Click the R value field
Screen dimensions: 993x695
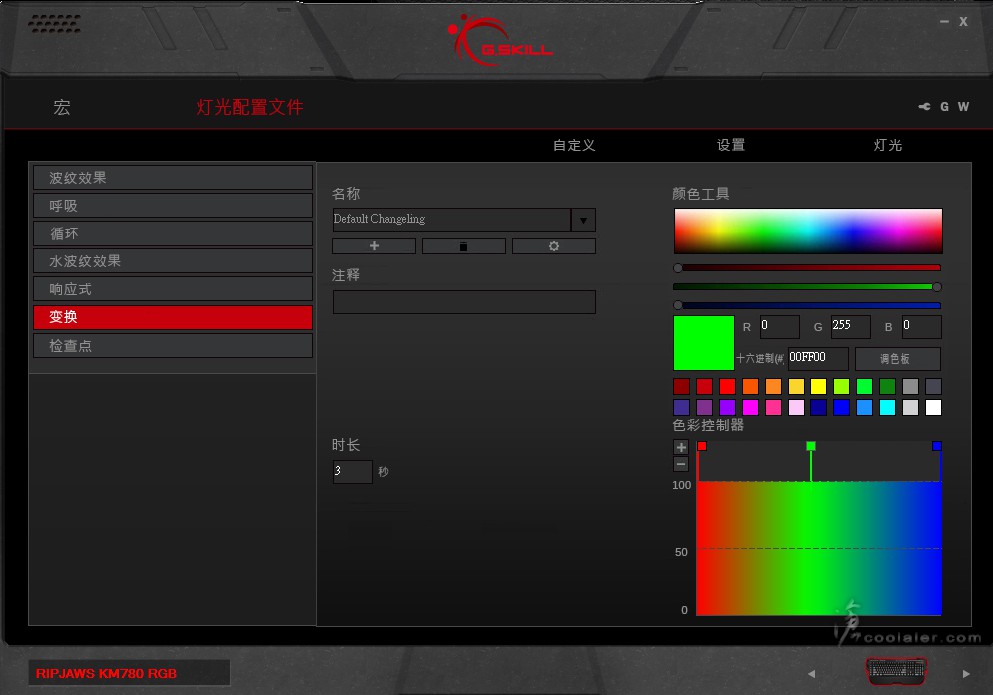(x=780, y=327)
